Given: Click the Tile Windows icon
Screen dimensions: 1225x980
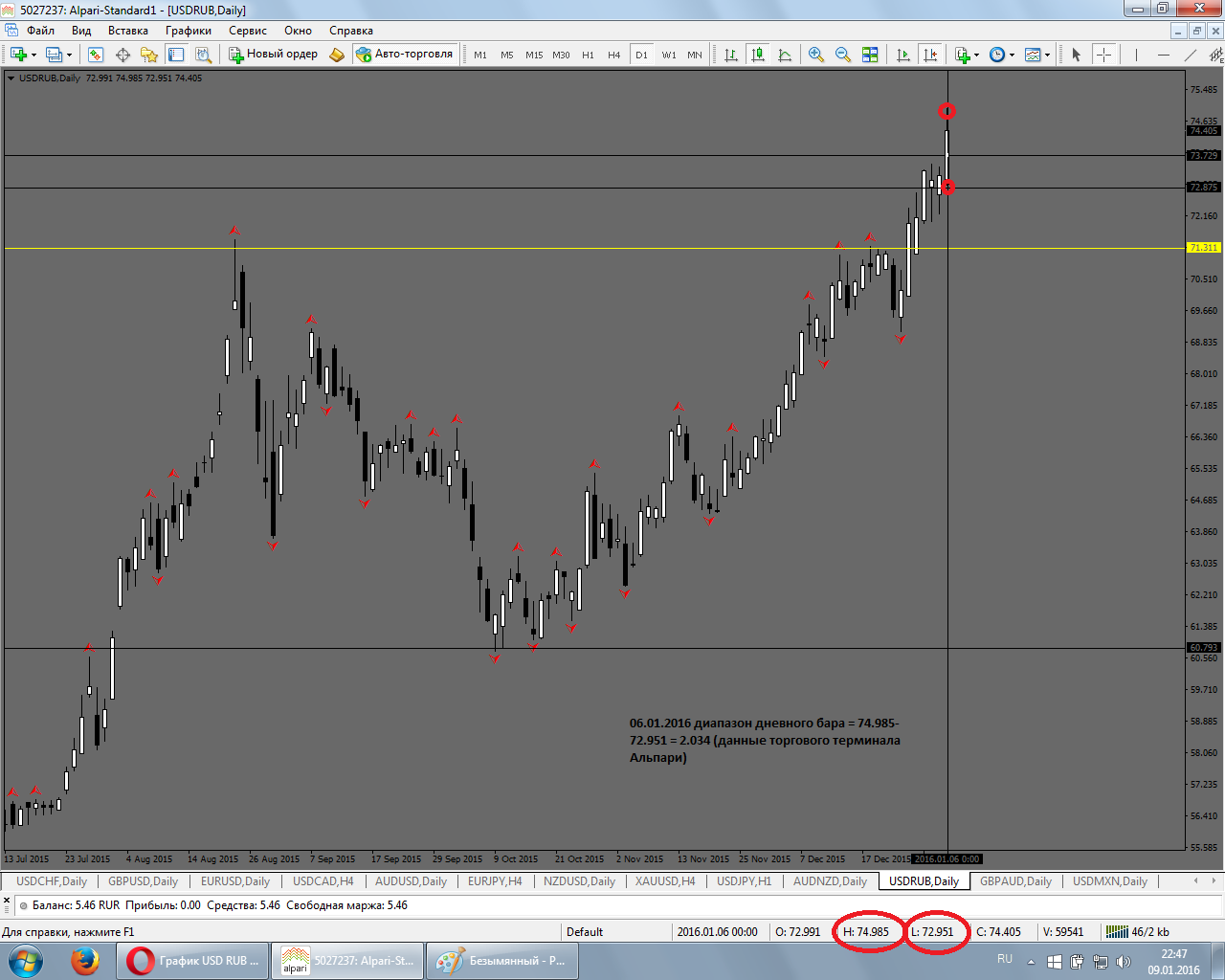Looking at the screenshot, I should [x=870, y=55].
